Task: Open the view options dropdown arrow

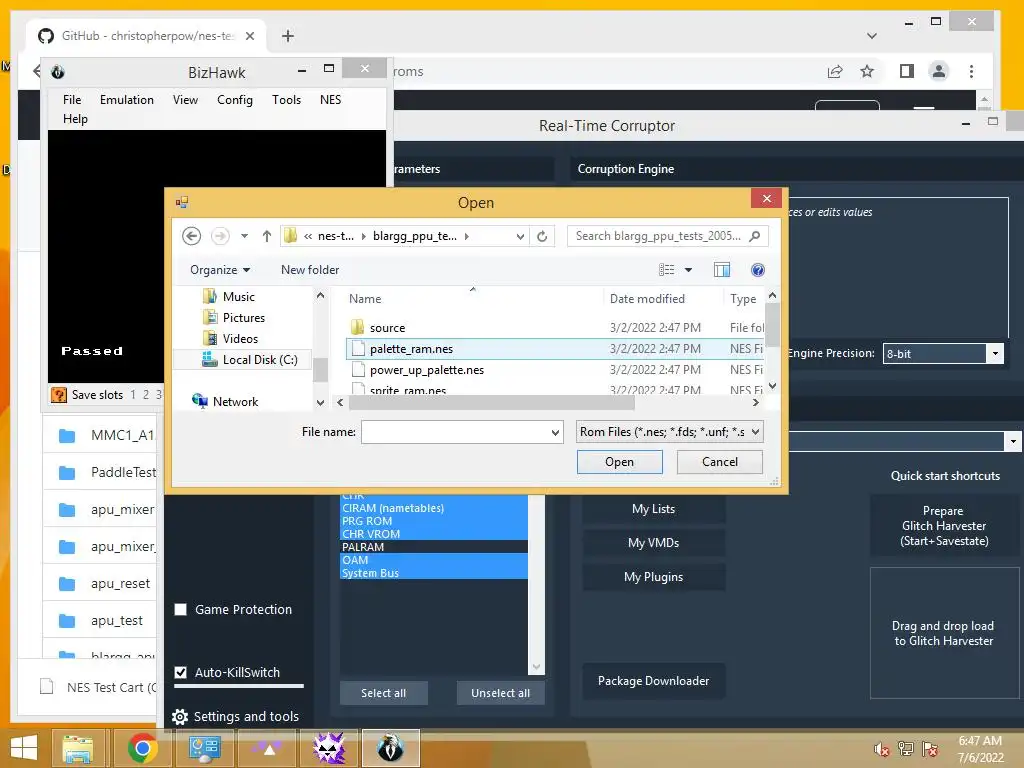Action: pyautogui.click(x=688, y=270)
